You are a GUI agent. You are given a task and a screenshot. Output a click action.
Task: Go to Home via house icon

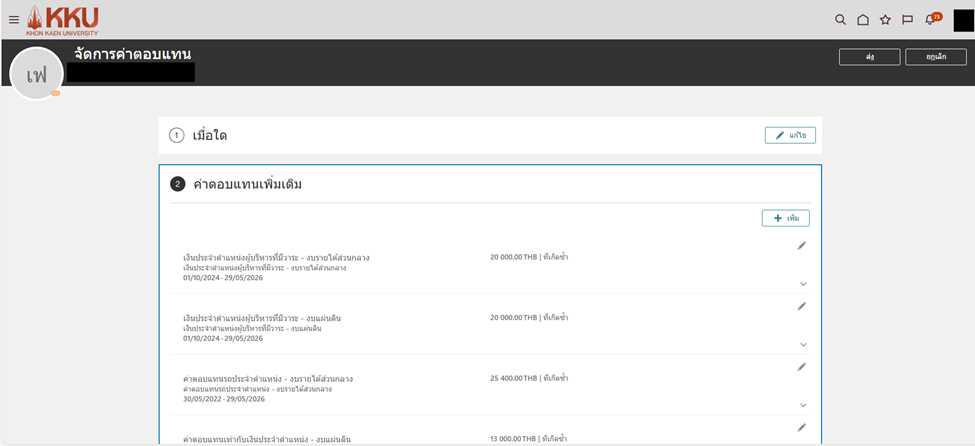[863, 19]
